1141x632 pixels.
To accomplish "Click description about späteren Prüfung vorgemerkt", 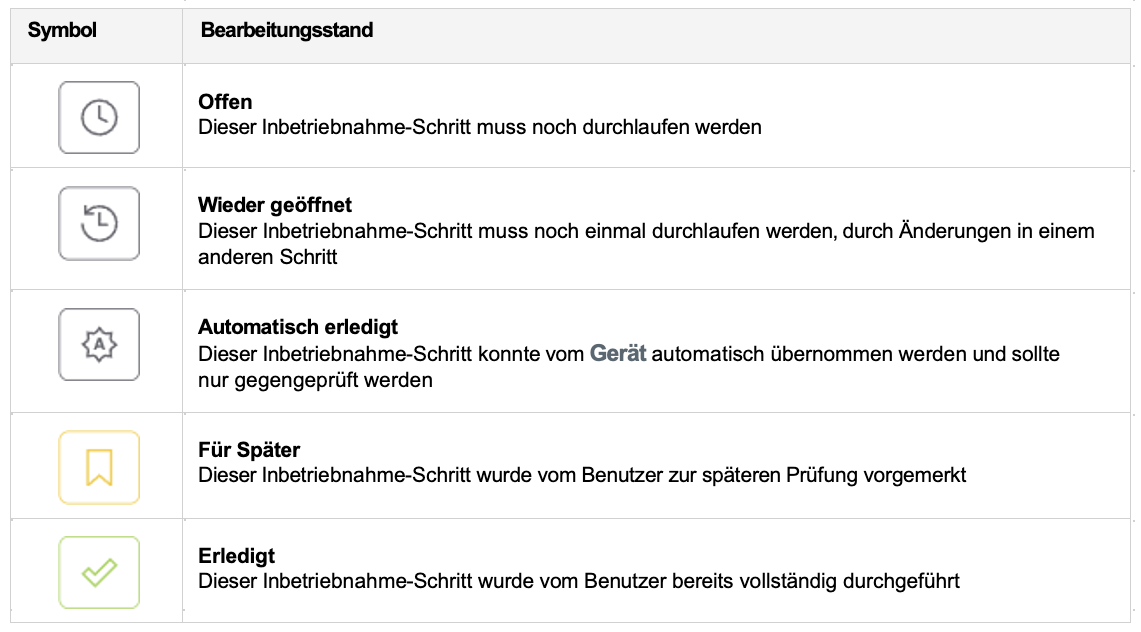I will click(x=582, y=475).
